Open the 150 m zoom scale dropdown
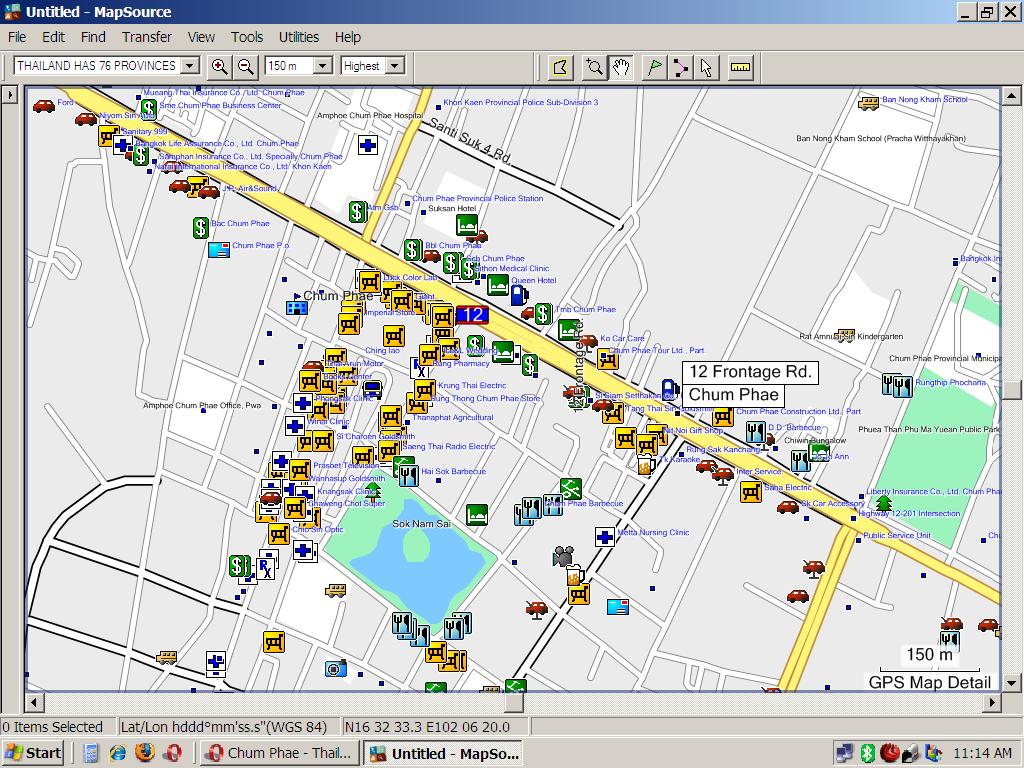The height and width of the screenshot is (768, 1024). click(x=323, y=66)
